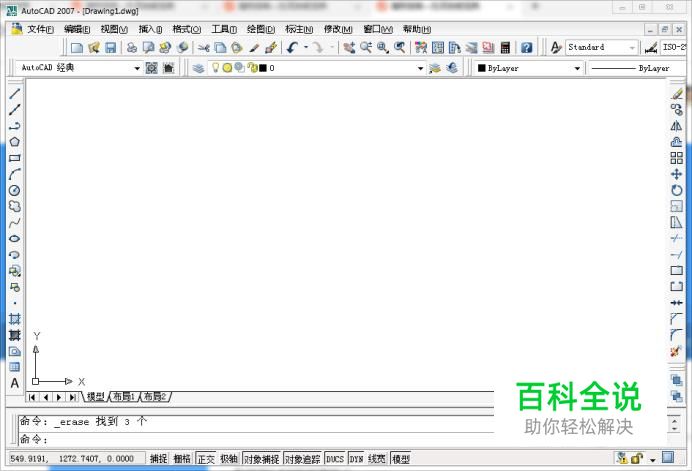Select the Ellipse tool
The height and width of the screenshot is (471, 692).
(15, 238)
